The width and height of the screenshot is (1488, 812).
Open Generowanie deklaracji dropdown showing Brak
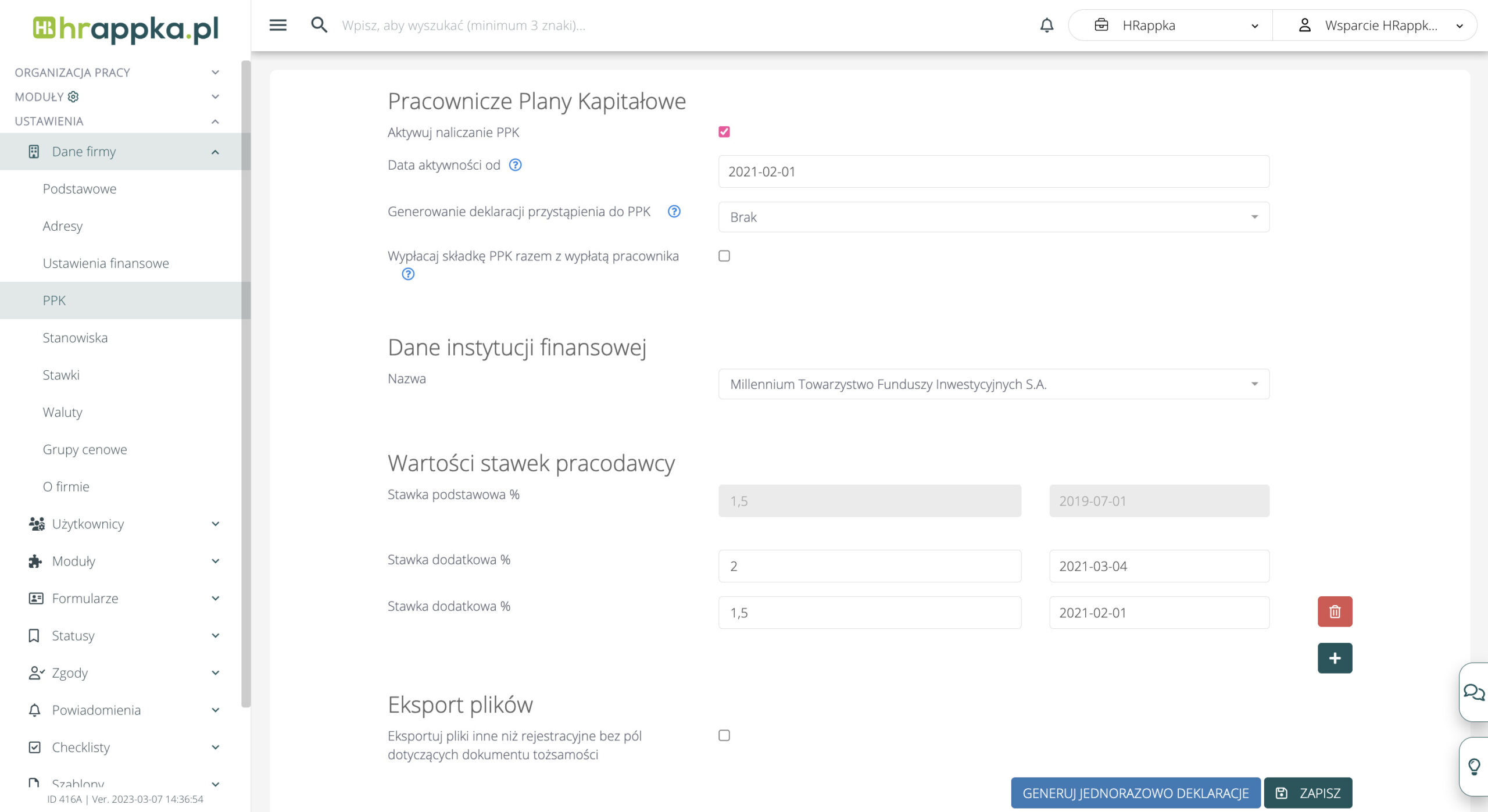click(x=993, y=217)
